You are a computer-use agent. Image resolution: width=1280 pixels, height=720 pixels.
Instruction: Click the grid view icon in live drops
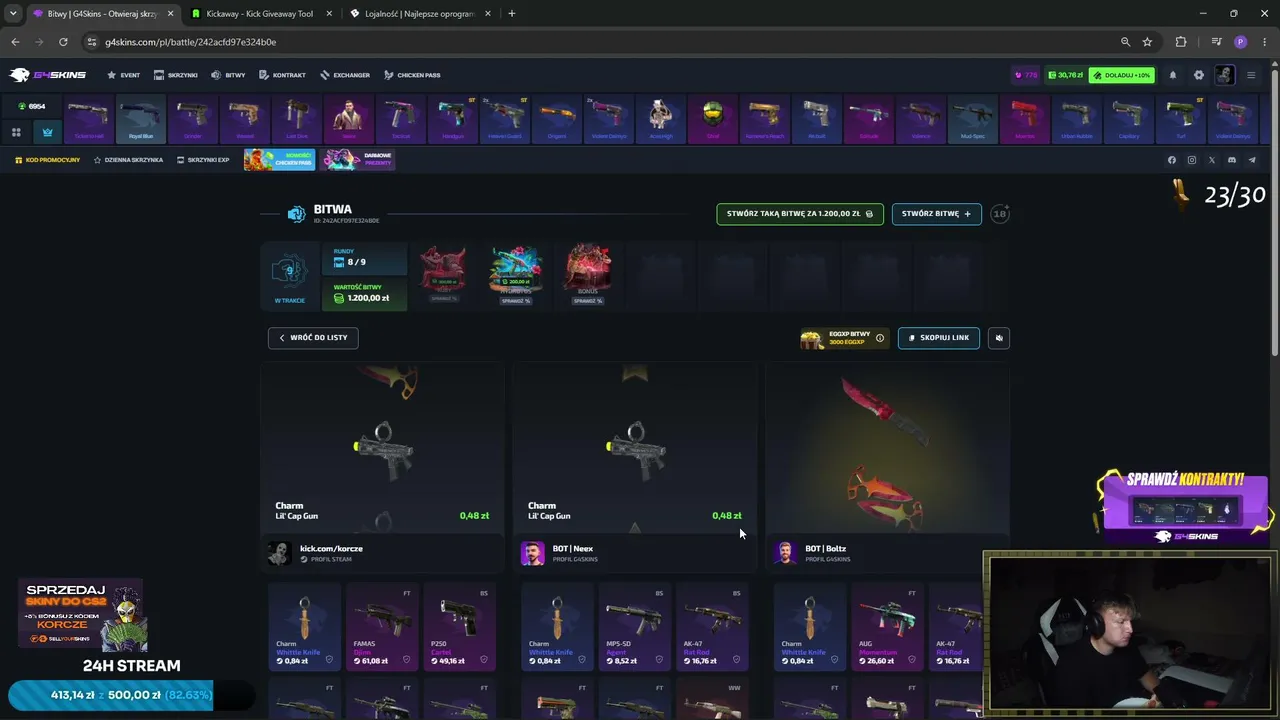(16, 132)
